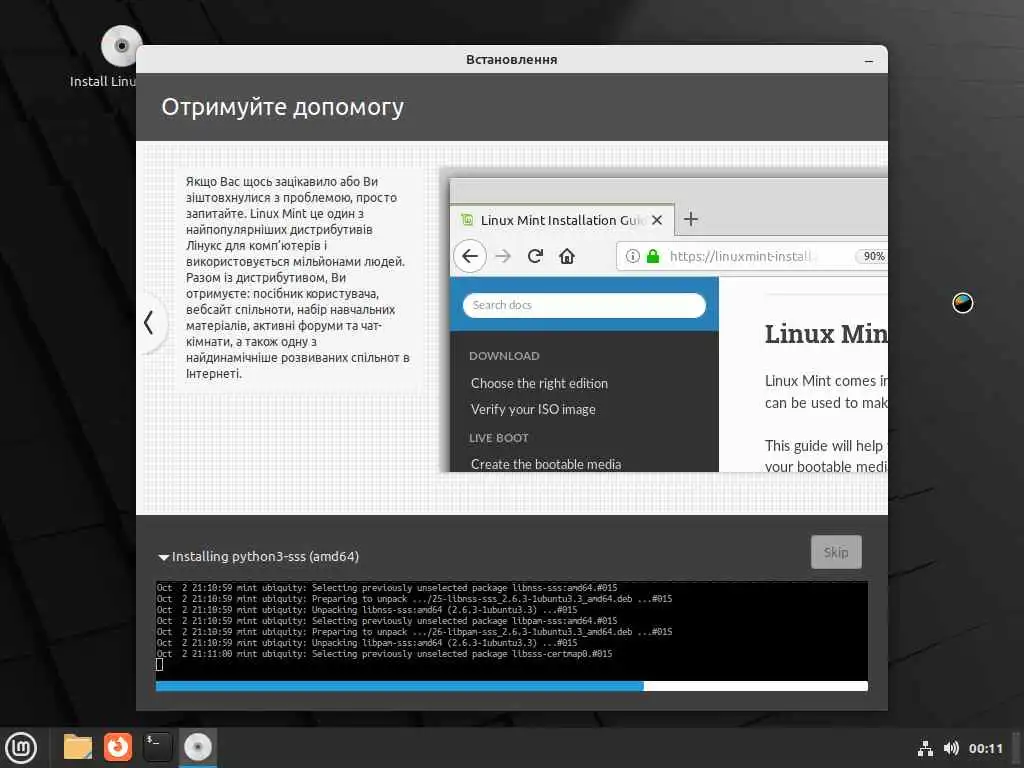Click the linuxmint-install URL field
This screenshot has height=768, width=1024.
click(x=751, y=256)
